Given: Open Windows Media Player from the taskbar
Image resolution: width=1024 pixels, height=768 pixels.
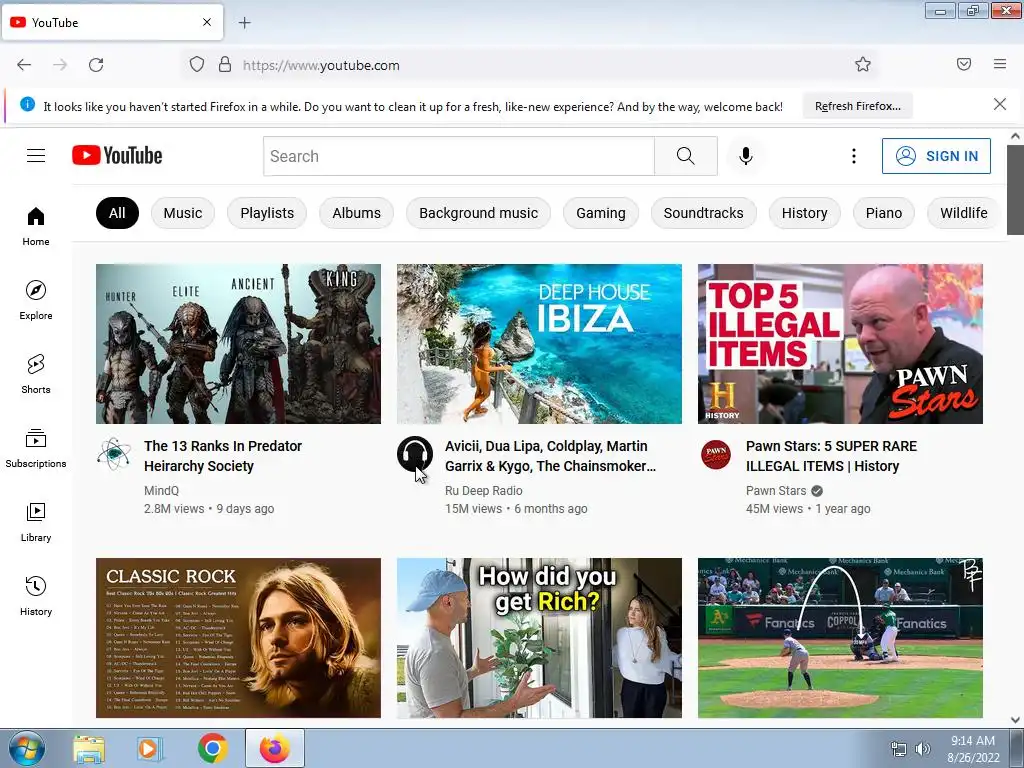Looking at the screenshot, I should point(150,749).
